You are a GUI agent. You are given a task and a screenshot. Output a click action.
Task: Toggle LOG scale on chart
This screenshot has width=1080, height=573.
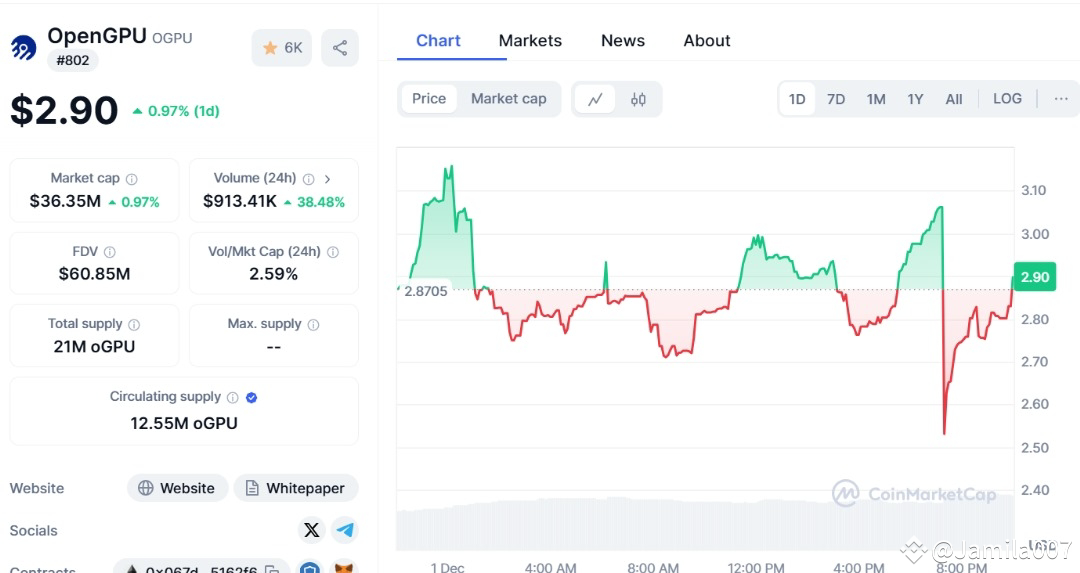pos(1007,98)
